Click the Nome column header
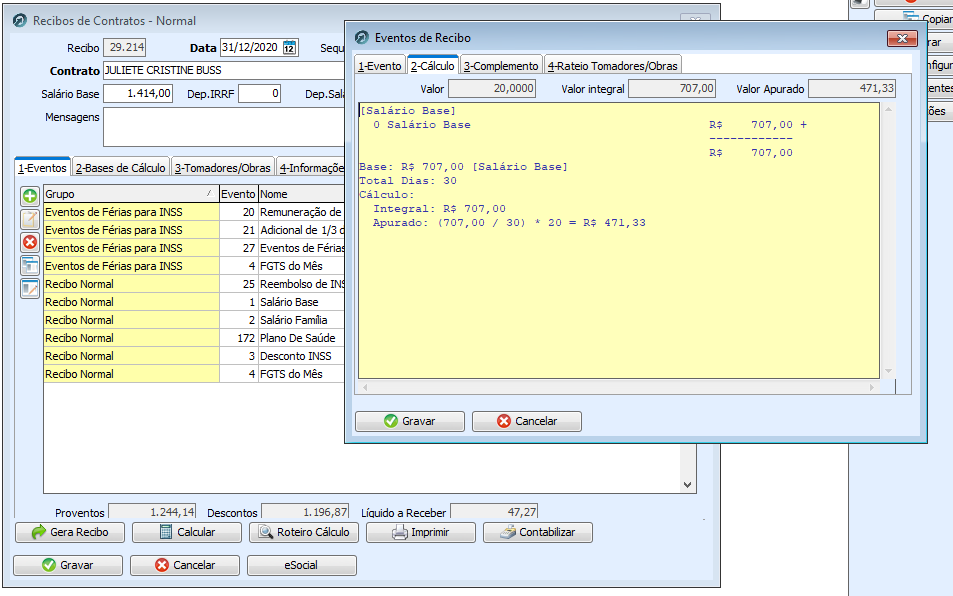Screen dimensions: 953x596 tap(301, 194)
